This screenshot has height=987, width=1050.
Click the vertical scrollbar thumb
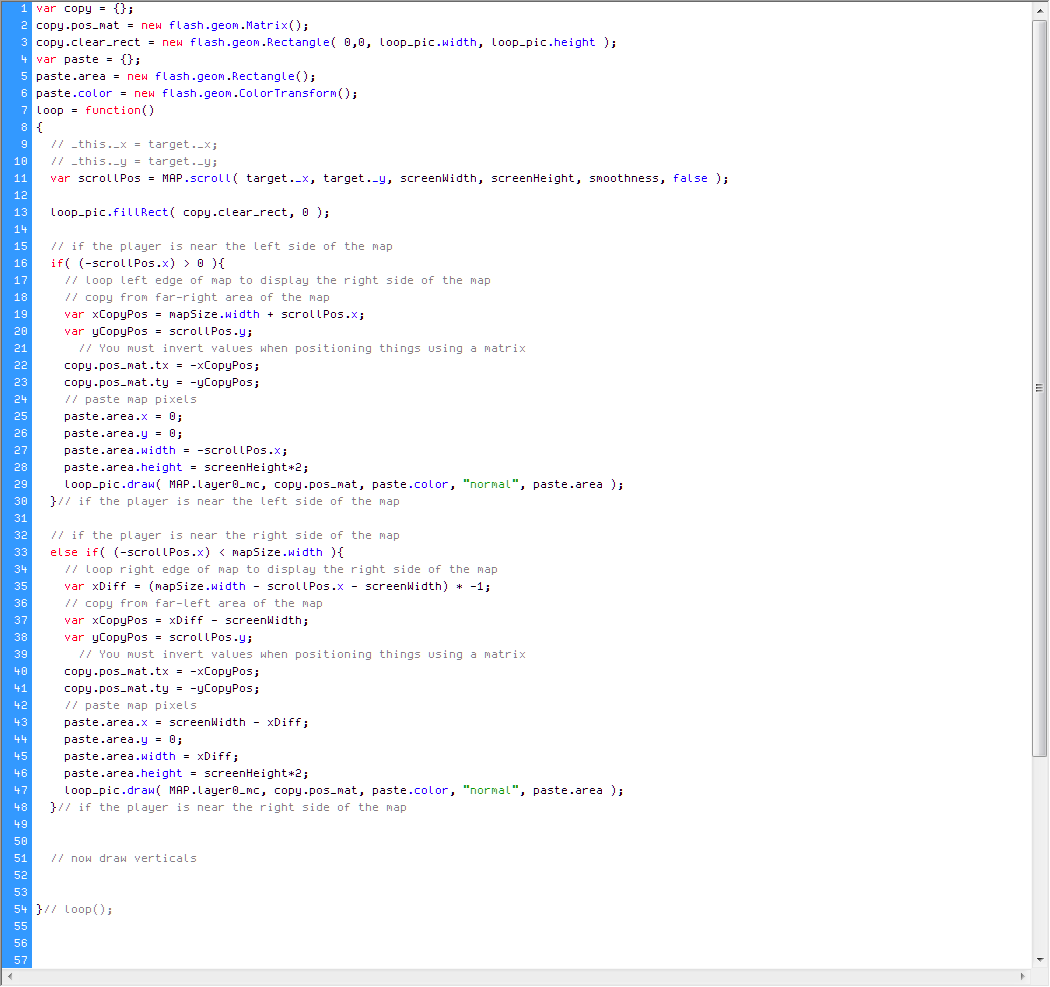click(x=1039, y=387)
